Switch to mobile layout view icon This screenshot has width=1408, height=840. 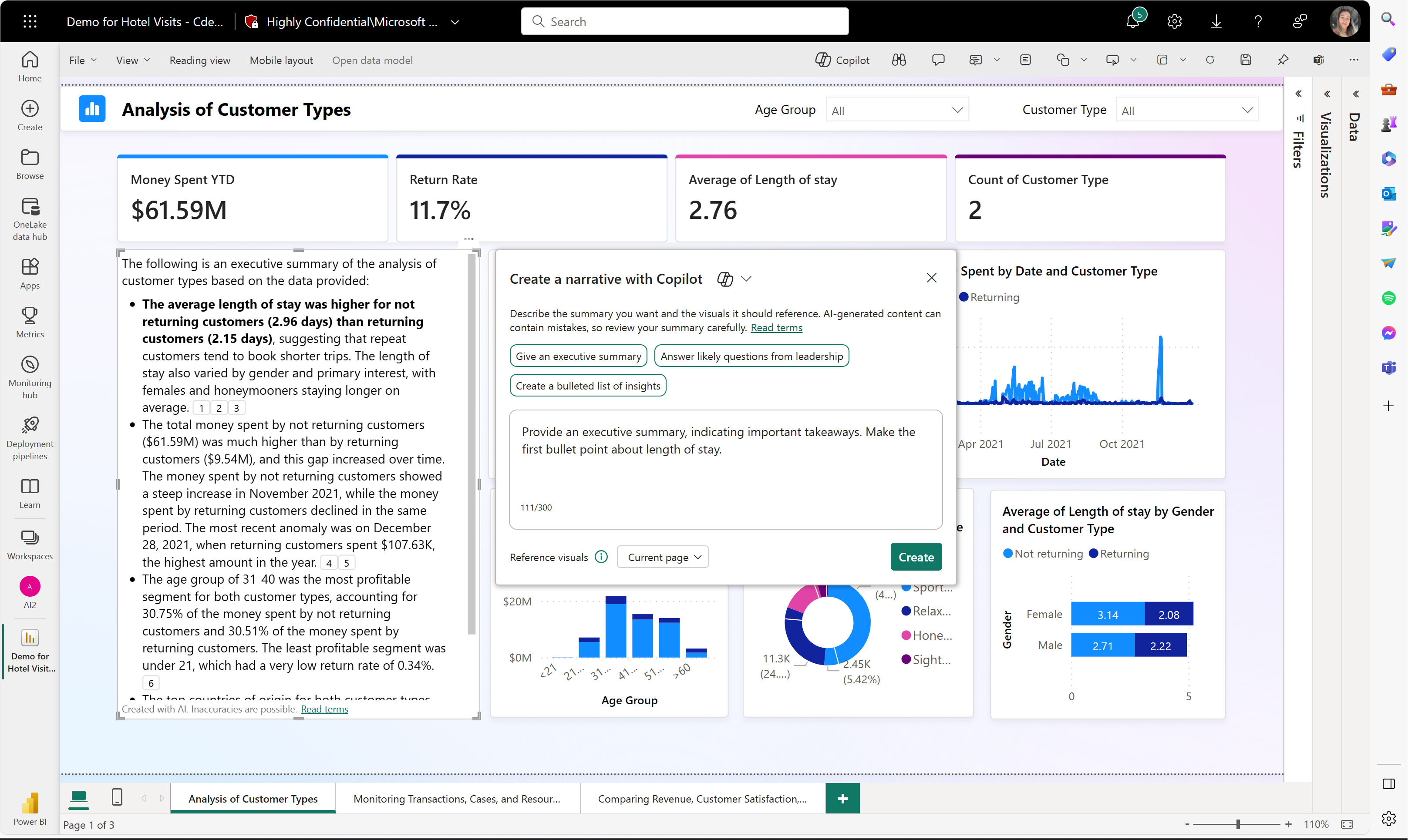coord(117,797)
